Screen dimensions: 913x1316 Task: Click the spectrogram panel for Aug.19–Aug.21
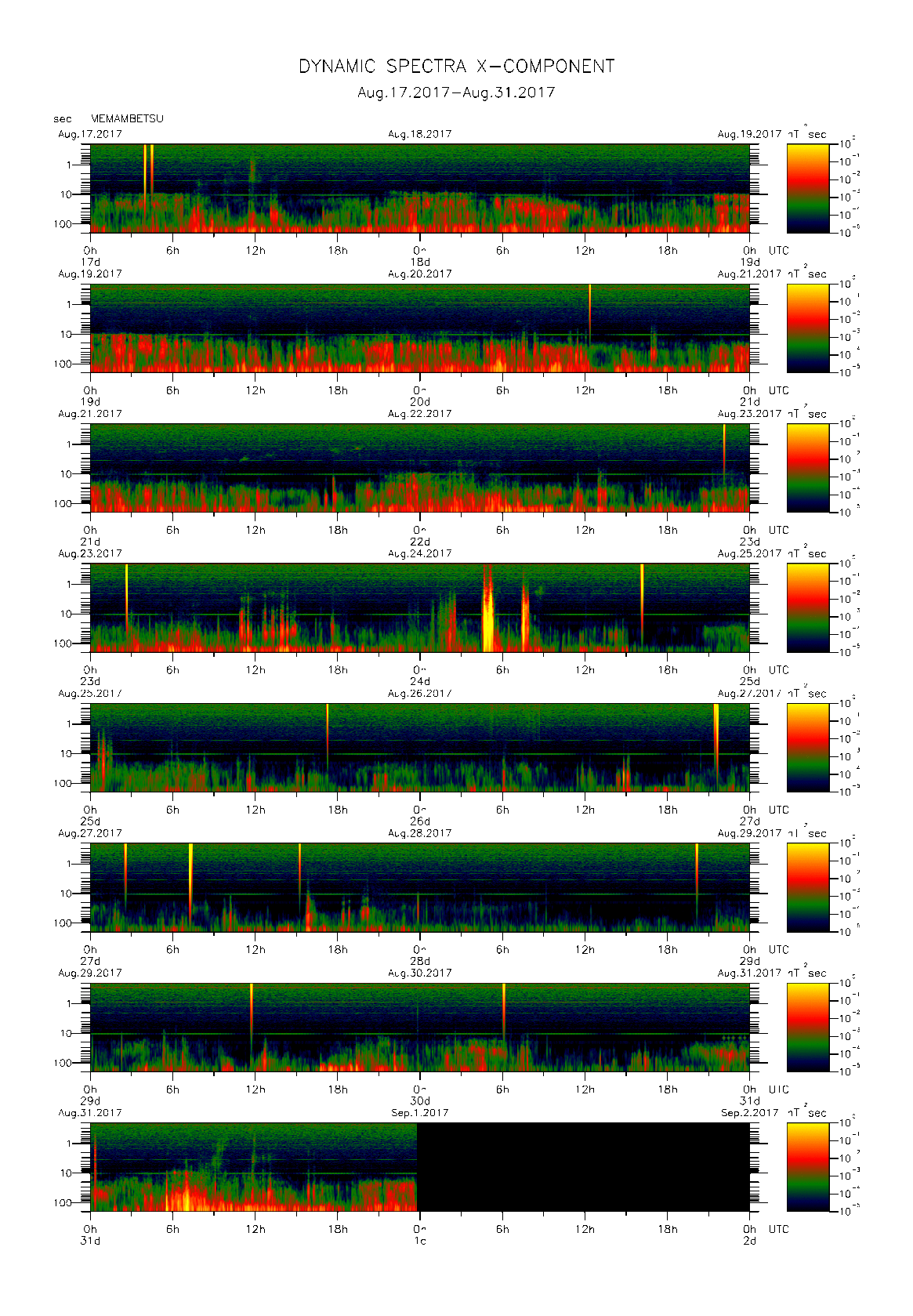(x=420, y=328)
